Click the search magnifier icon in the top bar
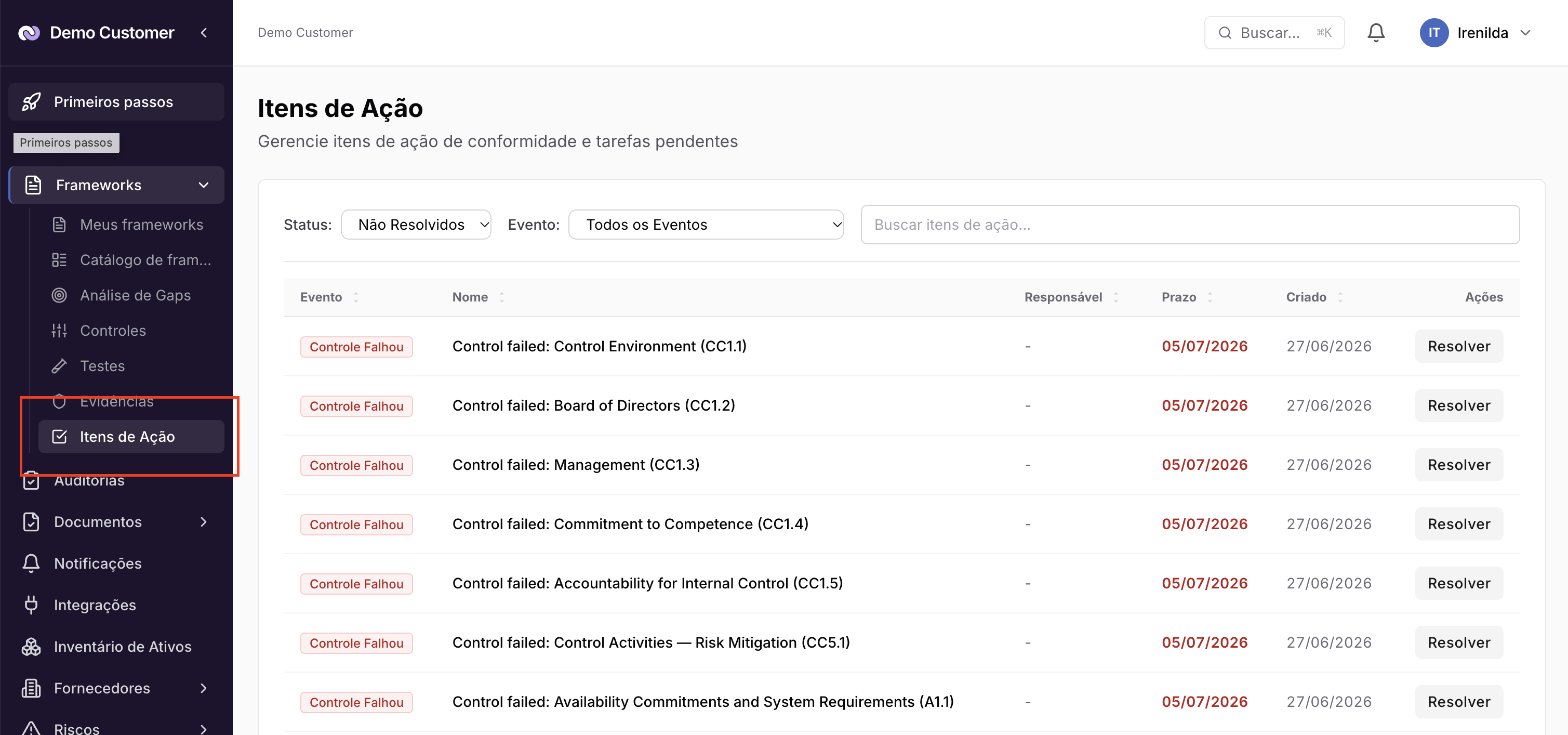Viewport: 1568px width, 735px height. tap(1225, 33)
